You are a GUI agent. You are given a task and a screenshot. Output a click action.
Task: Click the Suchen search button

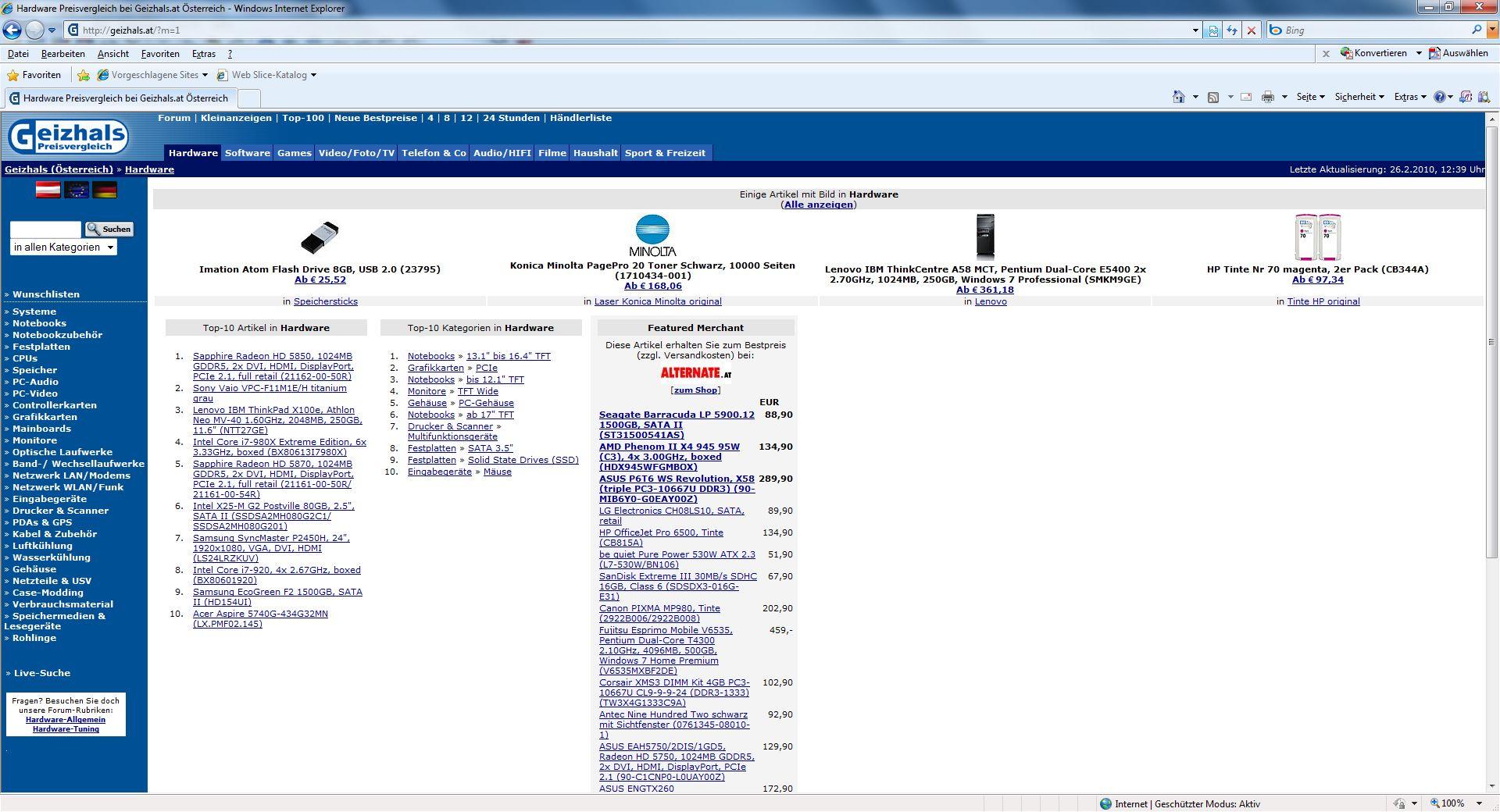[x=109, y=229]
